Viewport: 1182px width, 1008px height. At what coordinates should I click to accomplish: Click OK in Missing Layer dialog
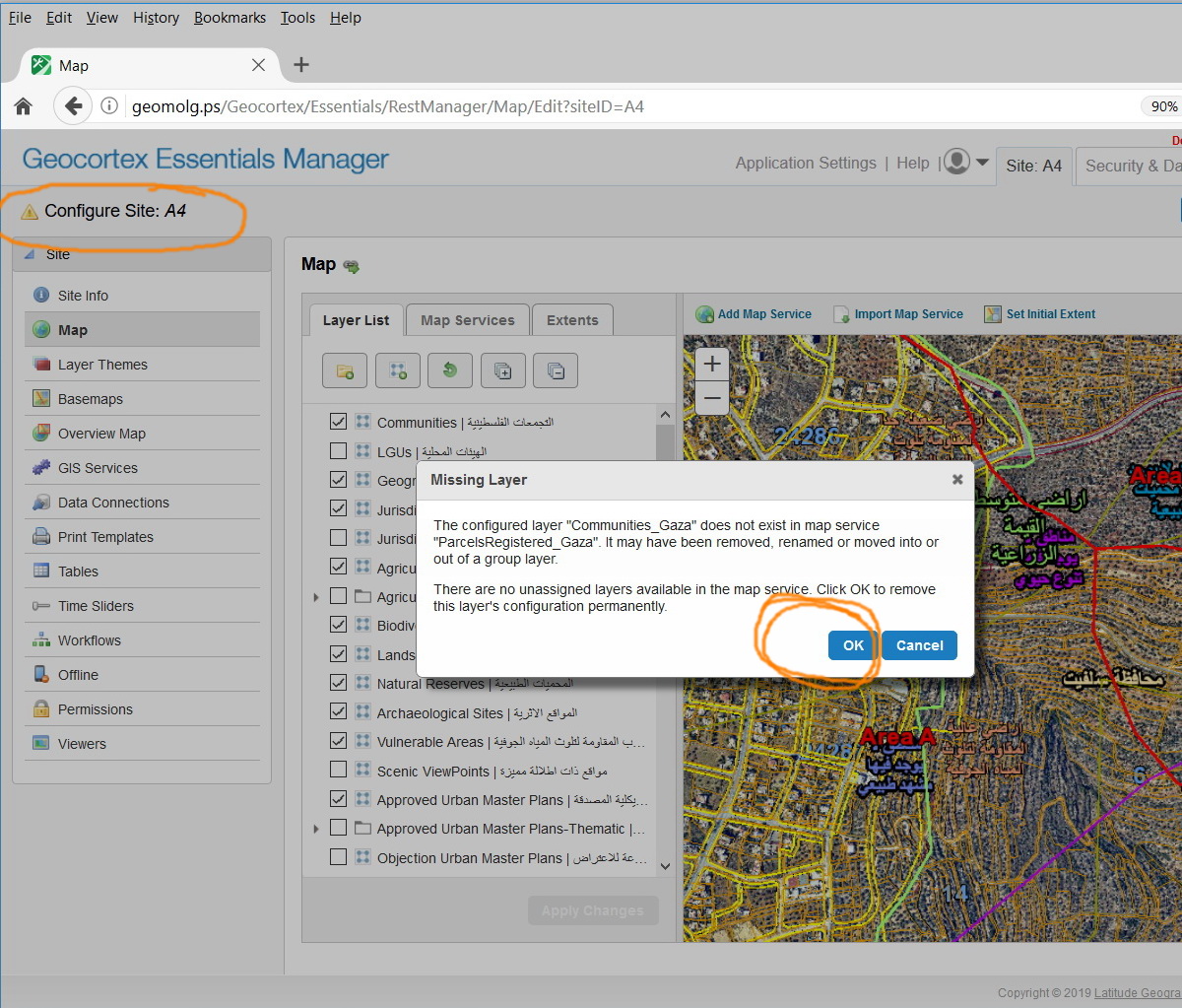tap(853, 645)
